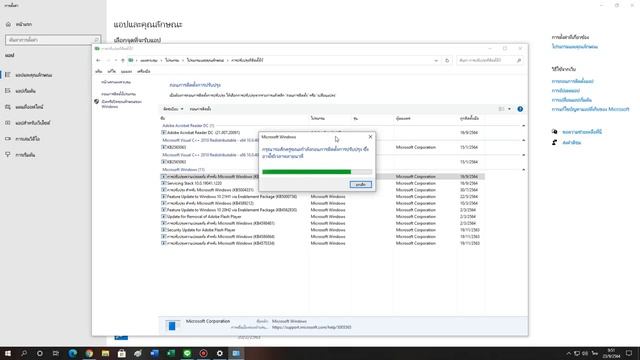Select Feature Update to Windows 10 21H1 row

click(322, 197)
